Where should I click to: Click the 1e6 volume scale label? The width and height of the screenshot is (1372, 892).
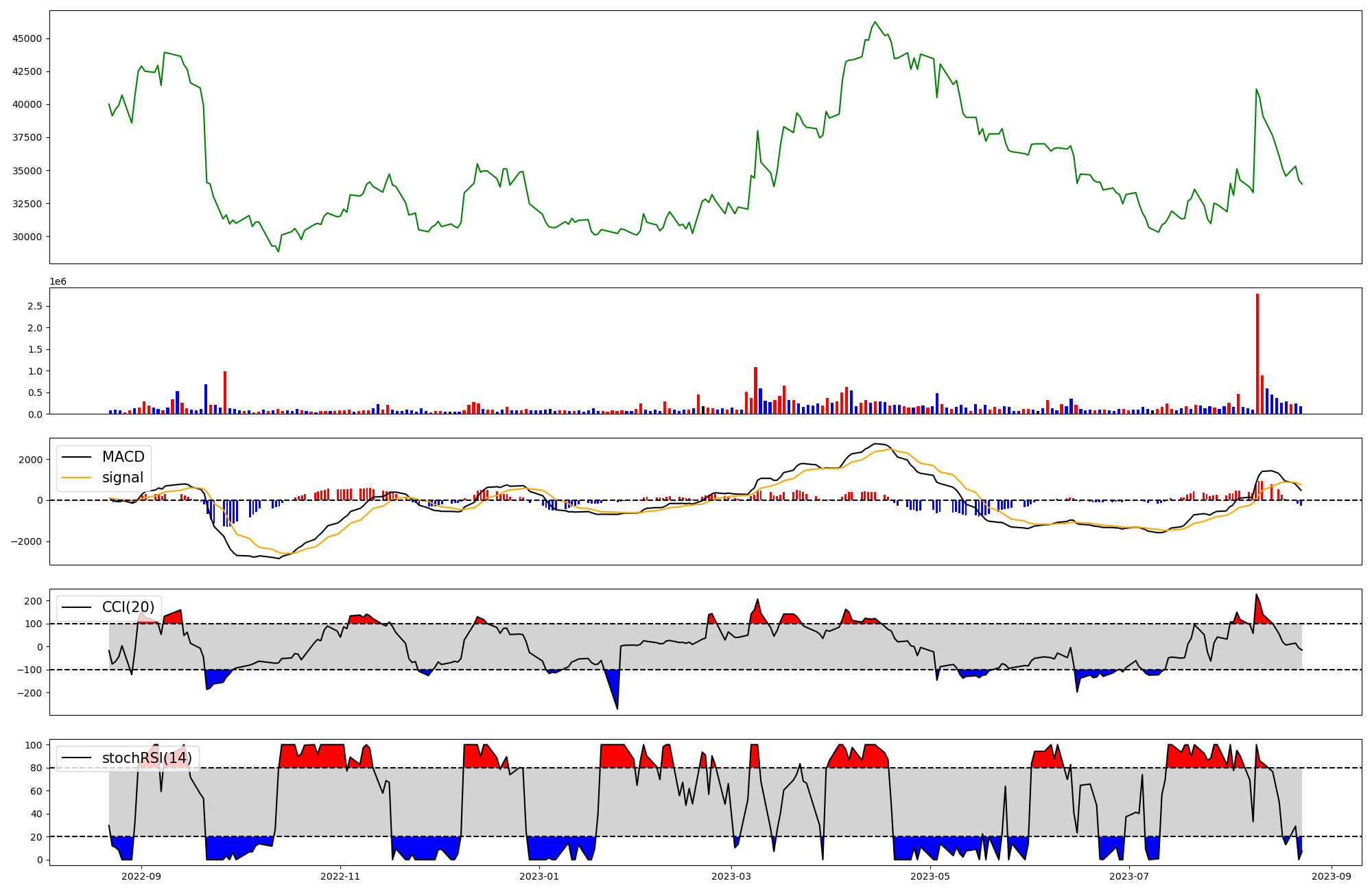coord(58,281)
